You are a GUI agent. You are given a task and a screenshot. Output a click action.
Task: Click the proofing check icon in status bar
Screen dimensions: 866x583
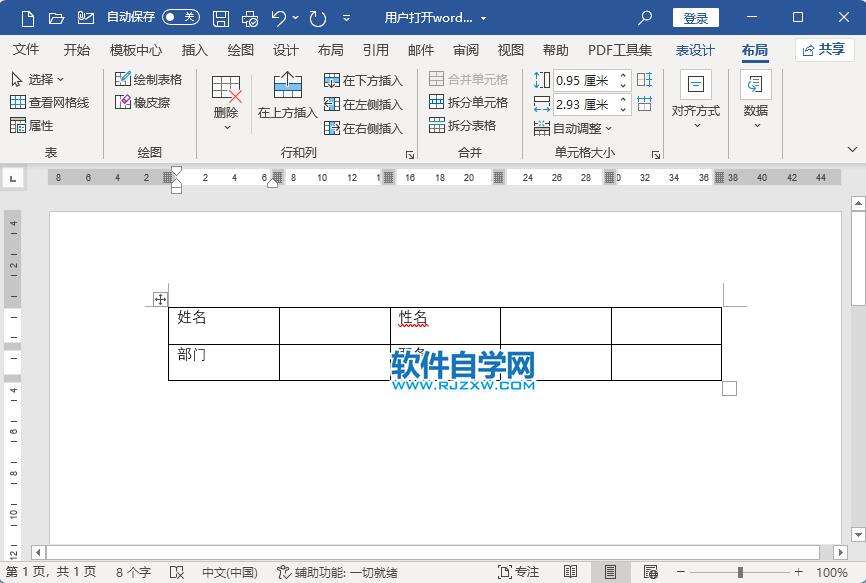pyautogui.click(x=177, y=572)
